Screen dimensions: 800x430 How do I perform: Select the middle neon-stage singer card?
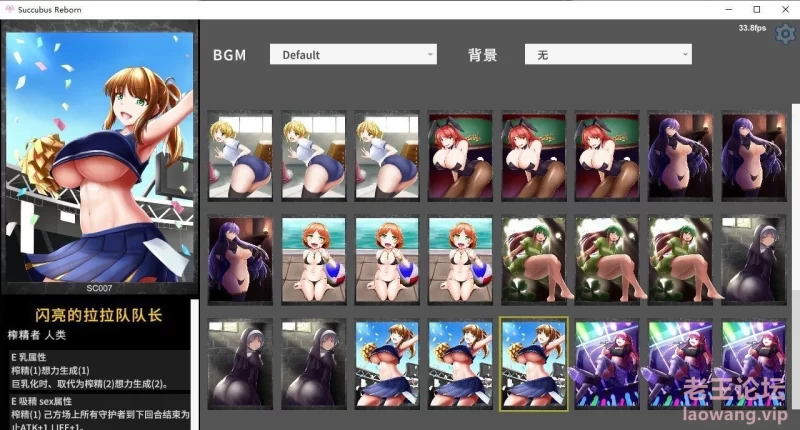pos(681,364)
